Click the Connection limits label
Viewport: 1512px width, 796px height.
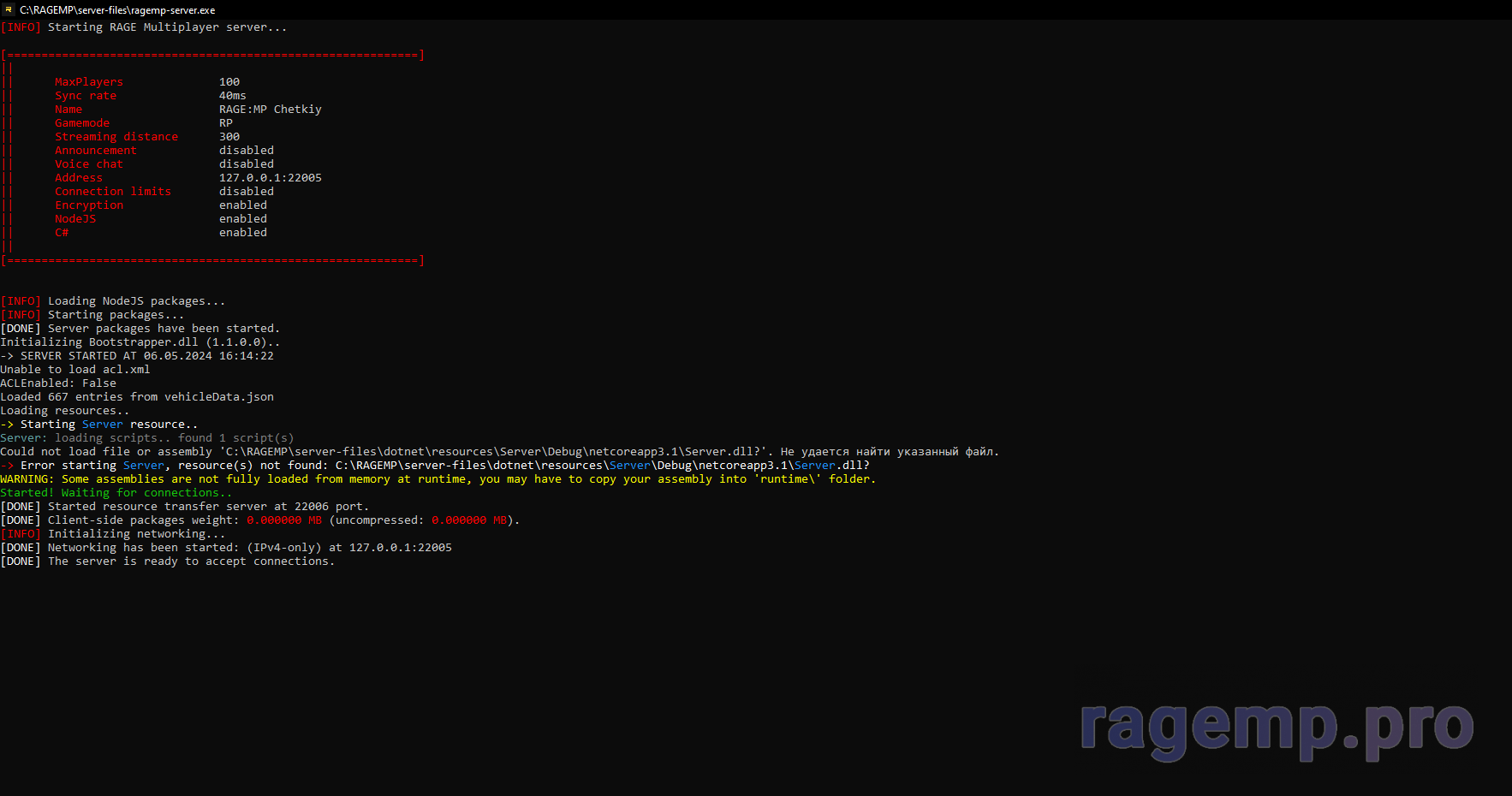[x=113, y=192]
